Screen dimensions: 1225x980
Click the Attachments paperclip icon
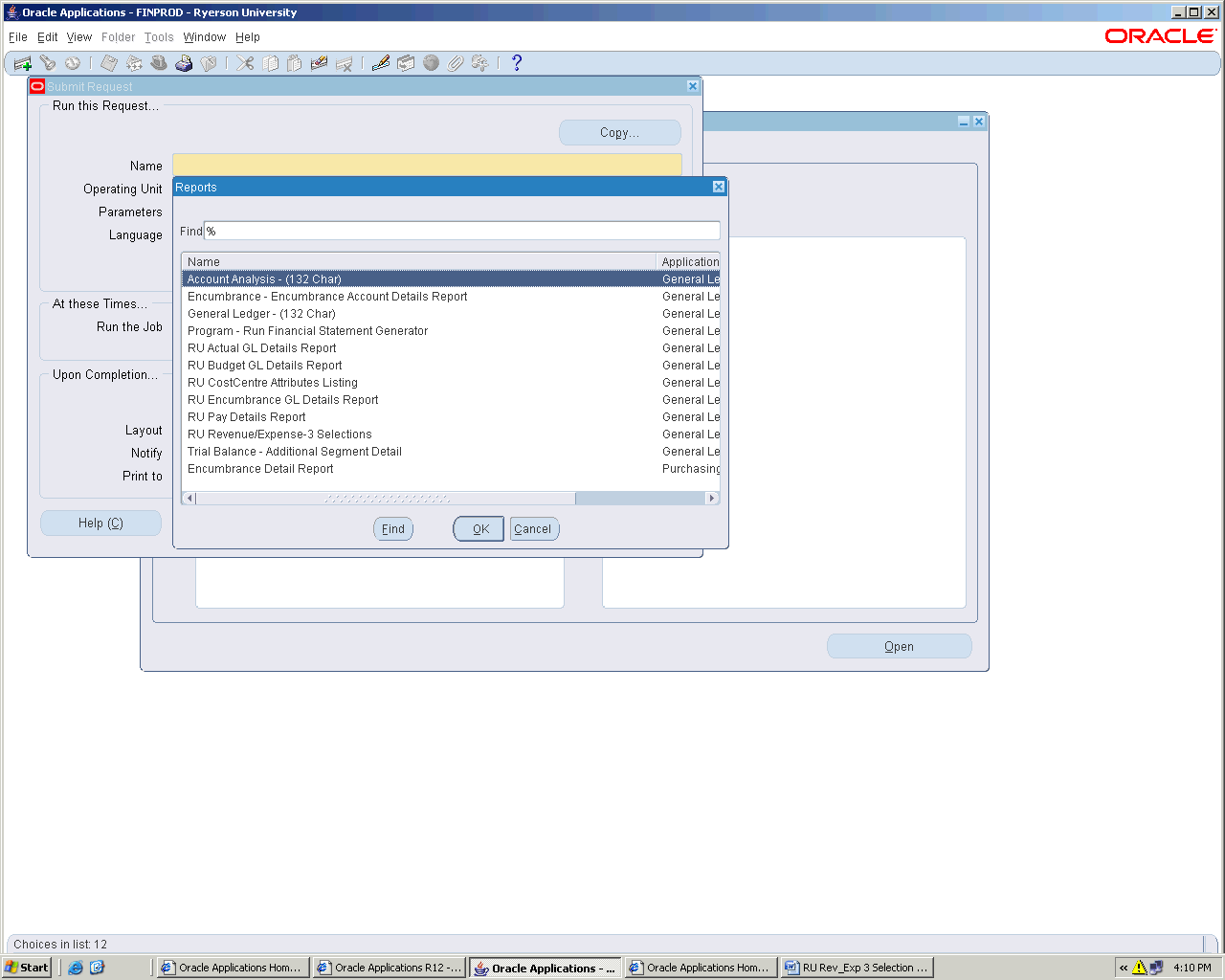(456, 63)
